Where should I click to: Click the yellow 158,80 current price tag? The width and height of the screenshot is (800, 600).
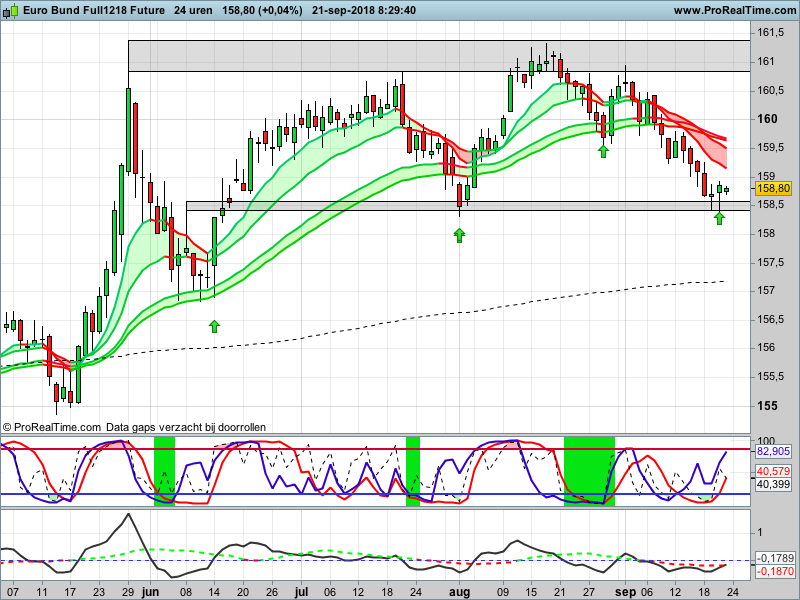(773, 188)
